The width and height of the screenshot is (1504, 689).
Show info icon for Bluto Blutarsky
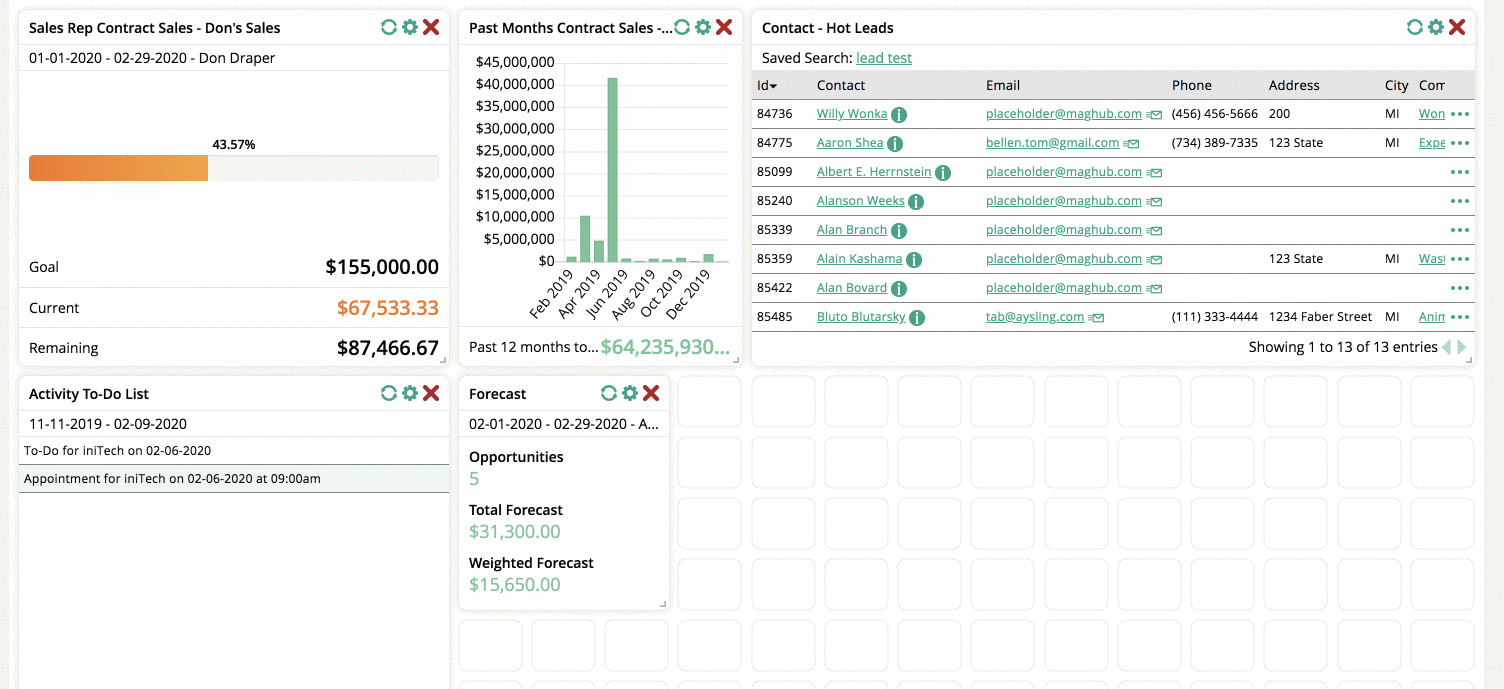[x=917, y=318]
